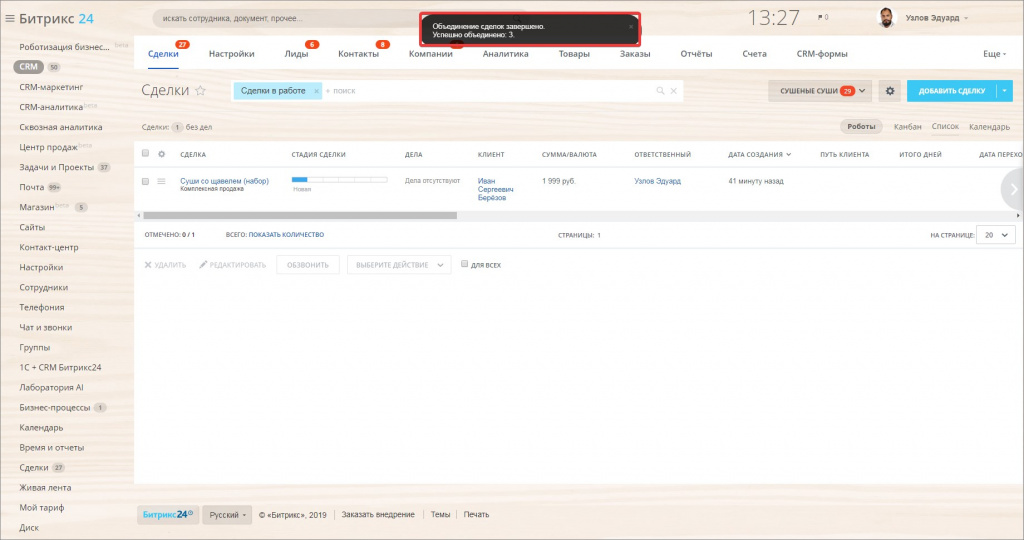Click the user avatar of Узлов Эдуард

[x=886, y=18]
